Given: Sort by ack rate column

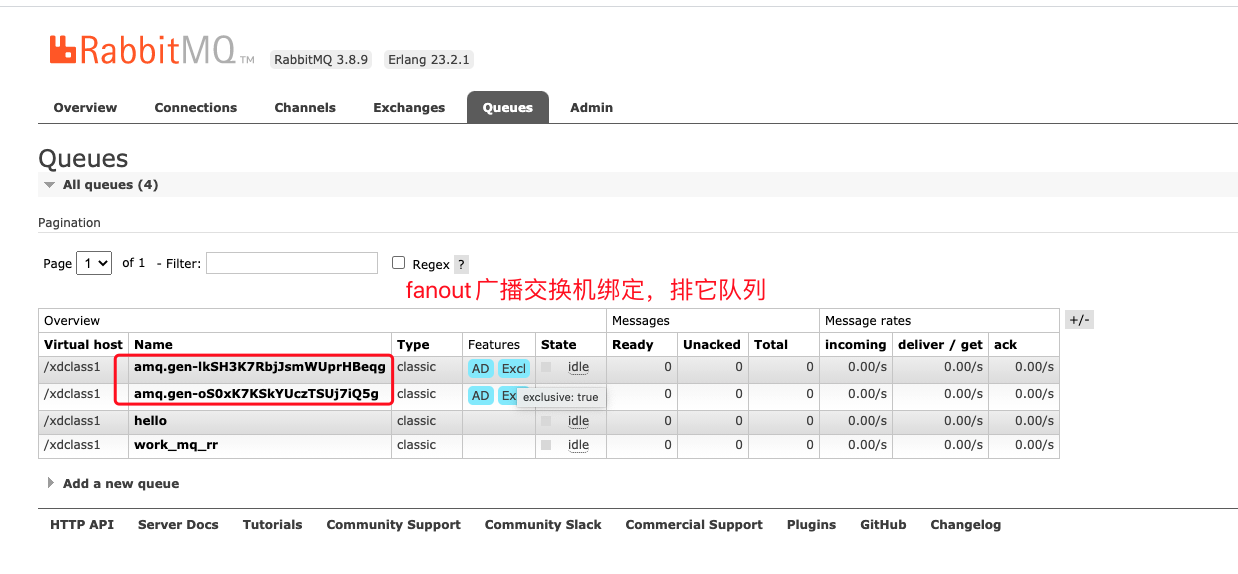Looking at the screenshot, I should click(1005, 344).
